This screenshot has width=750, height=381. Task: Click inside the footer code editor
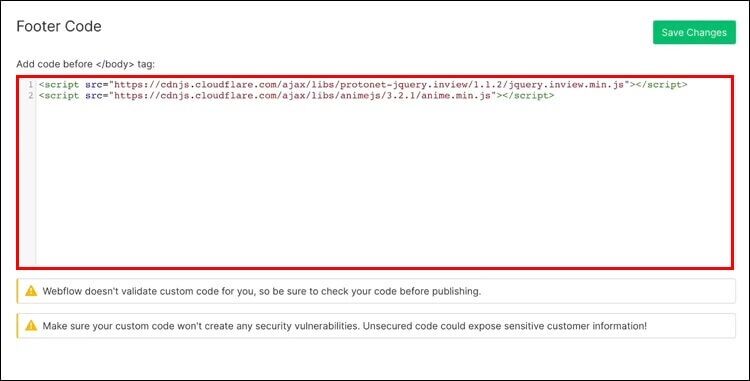(x=375, y=172)
